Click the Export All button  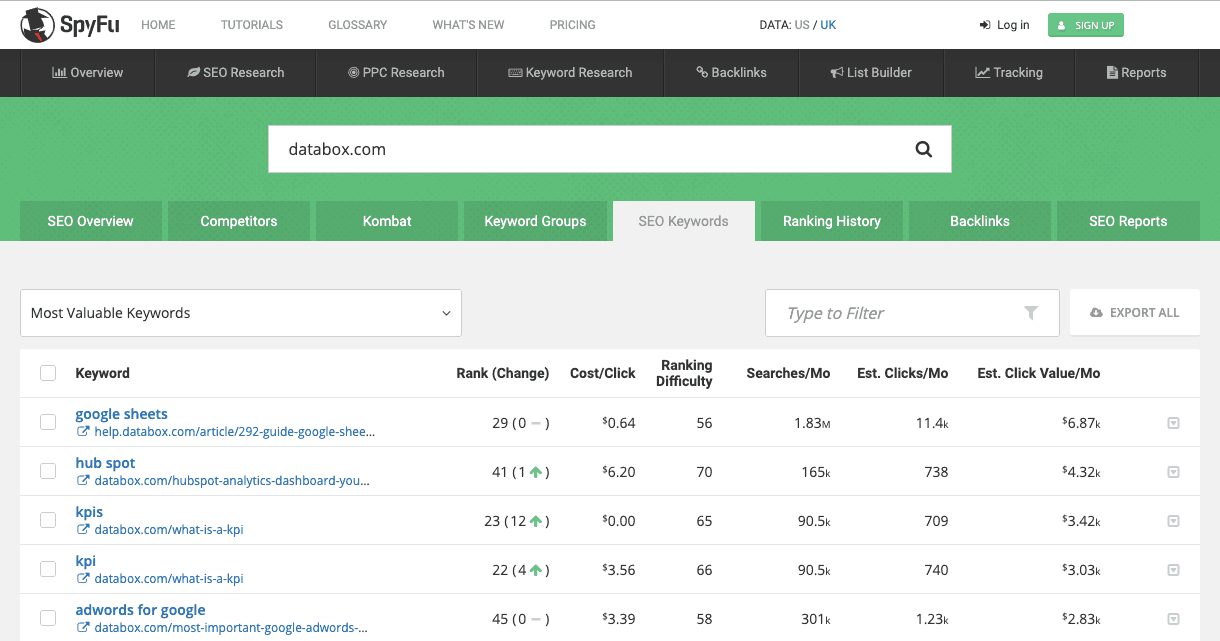click(1134, 313)
